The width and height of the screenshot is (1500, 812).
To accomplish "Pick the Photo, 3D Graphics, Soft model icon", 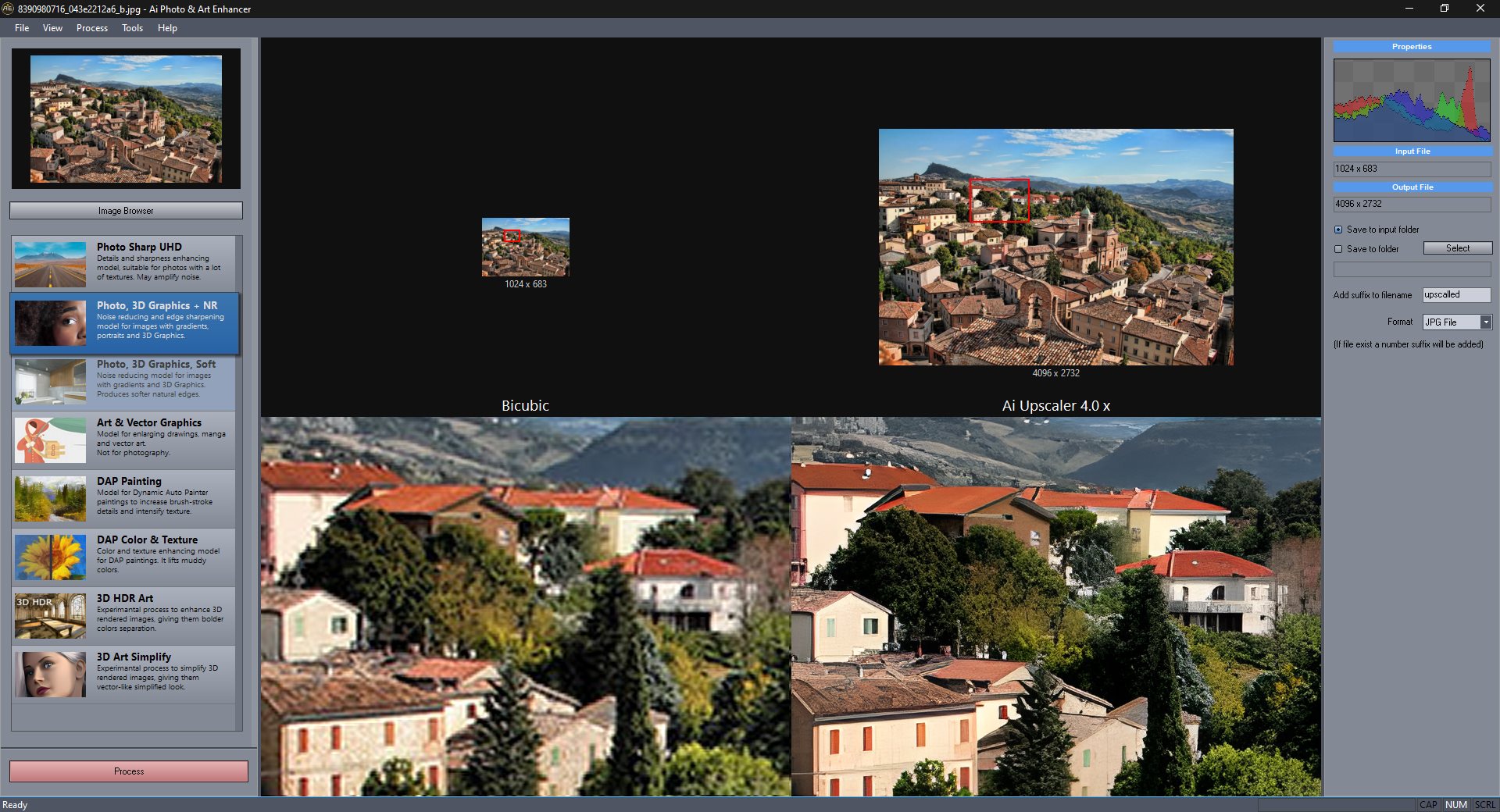I will click(50, 381).
